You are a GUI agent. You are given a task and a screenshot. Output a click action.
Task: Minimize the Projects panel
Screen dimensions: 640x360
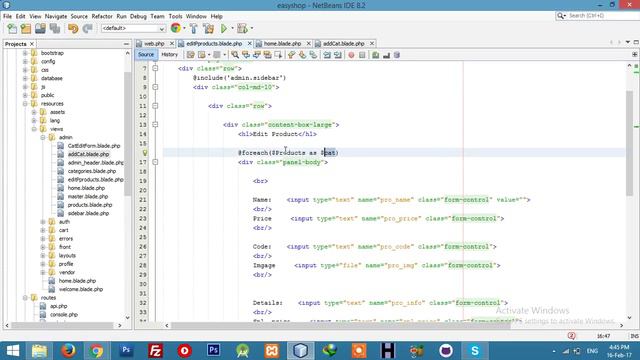click(126, 44)
